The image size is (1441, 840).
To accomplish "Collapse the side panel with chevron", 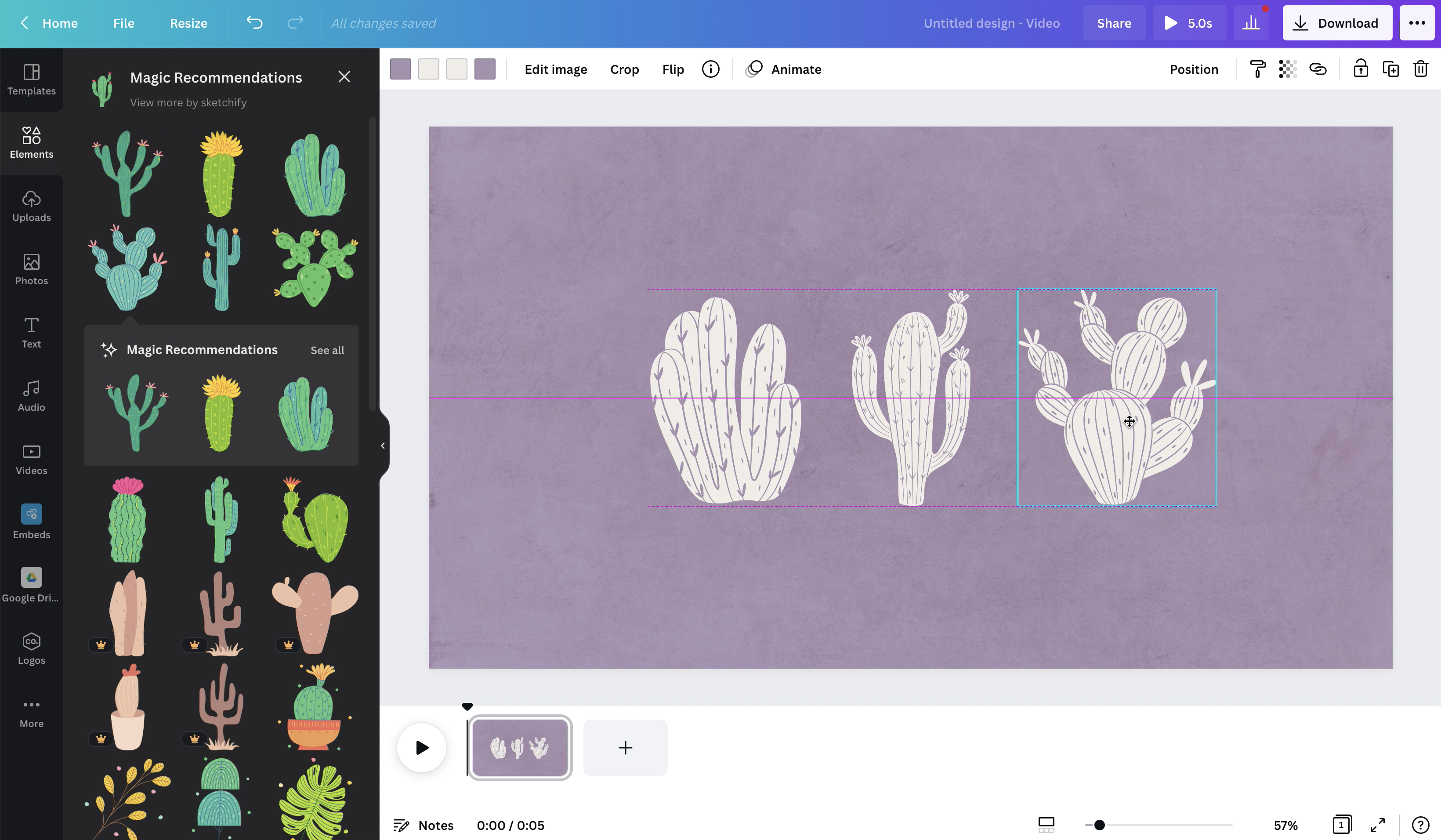I will click(x=383, y=445).
